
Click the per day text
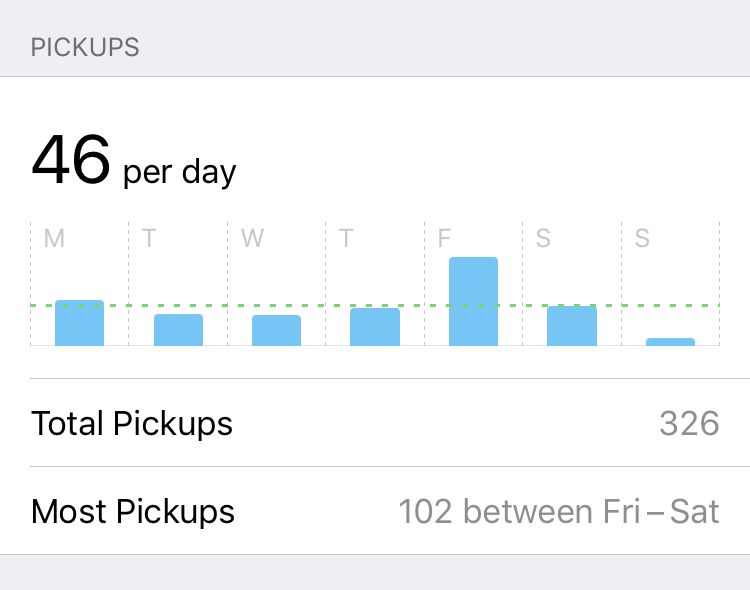point(180,172)
